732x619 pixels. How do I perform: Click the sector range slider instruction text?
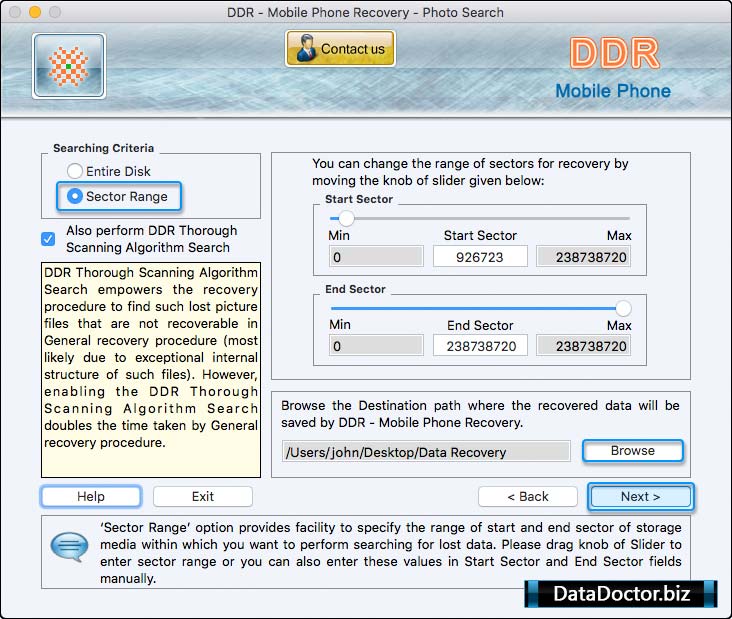pyautogui.click(x=470, y=172)
